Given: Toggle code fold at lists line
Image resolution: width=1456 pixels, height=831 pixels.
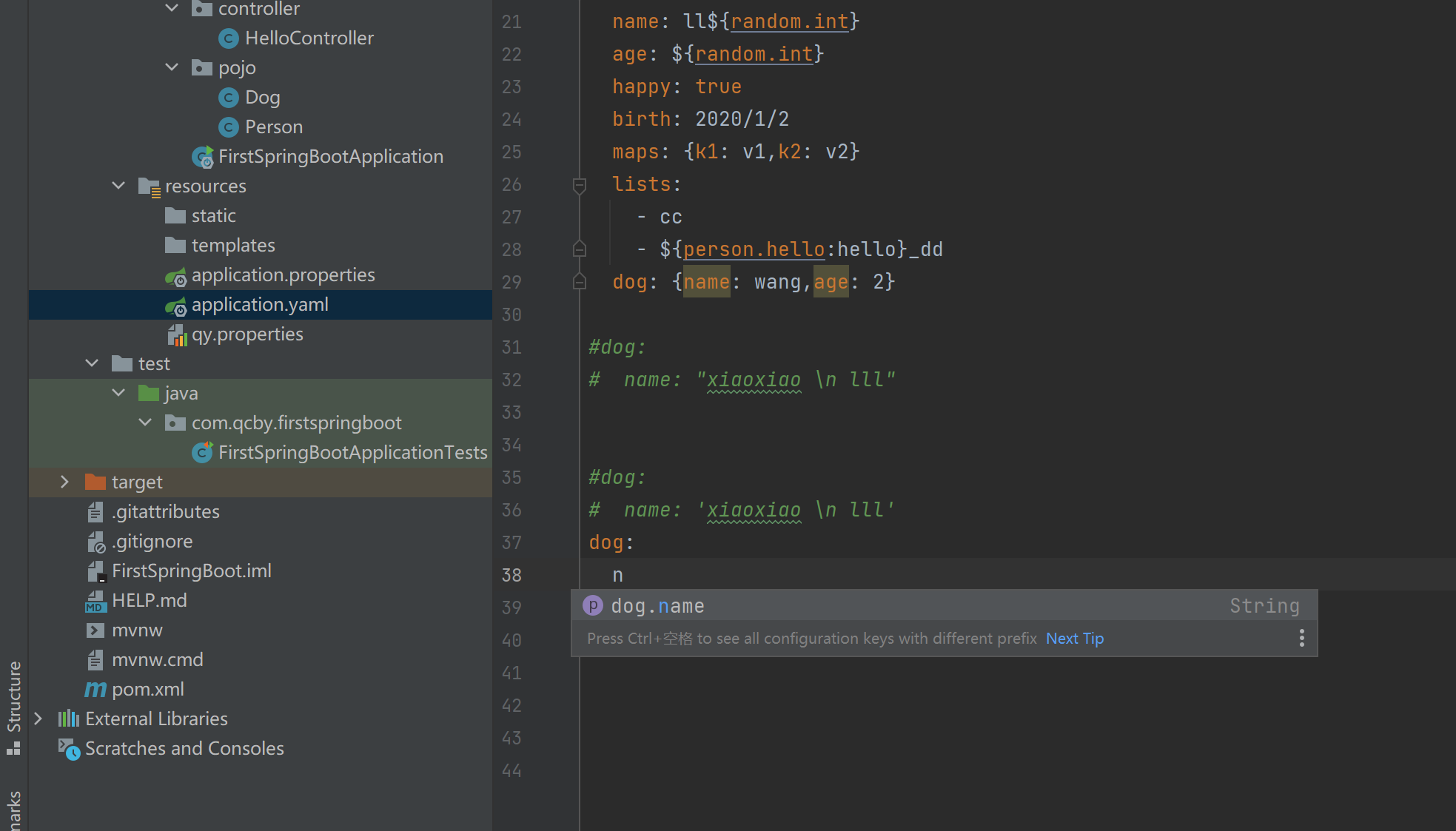Looking at the screenshot, I should coord(580,184).
